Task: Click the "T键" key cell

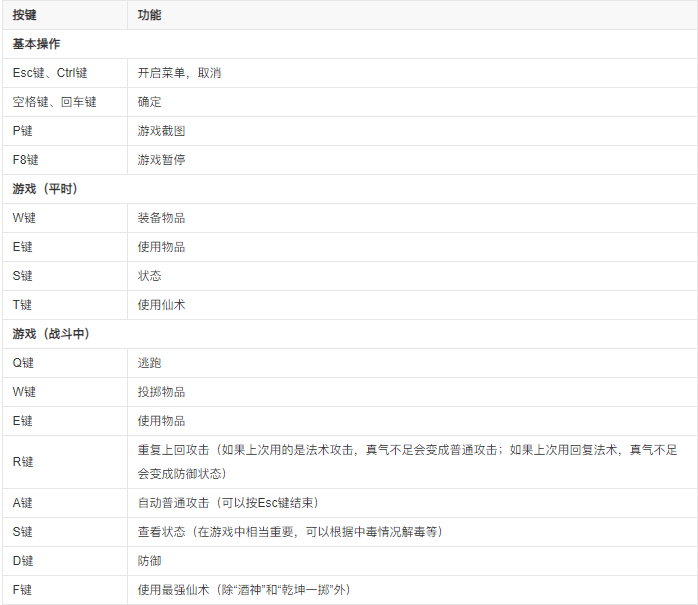Action: 23,305
